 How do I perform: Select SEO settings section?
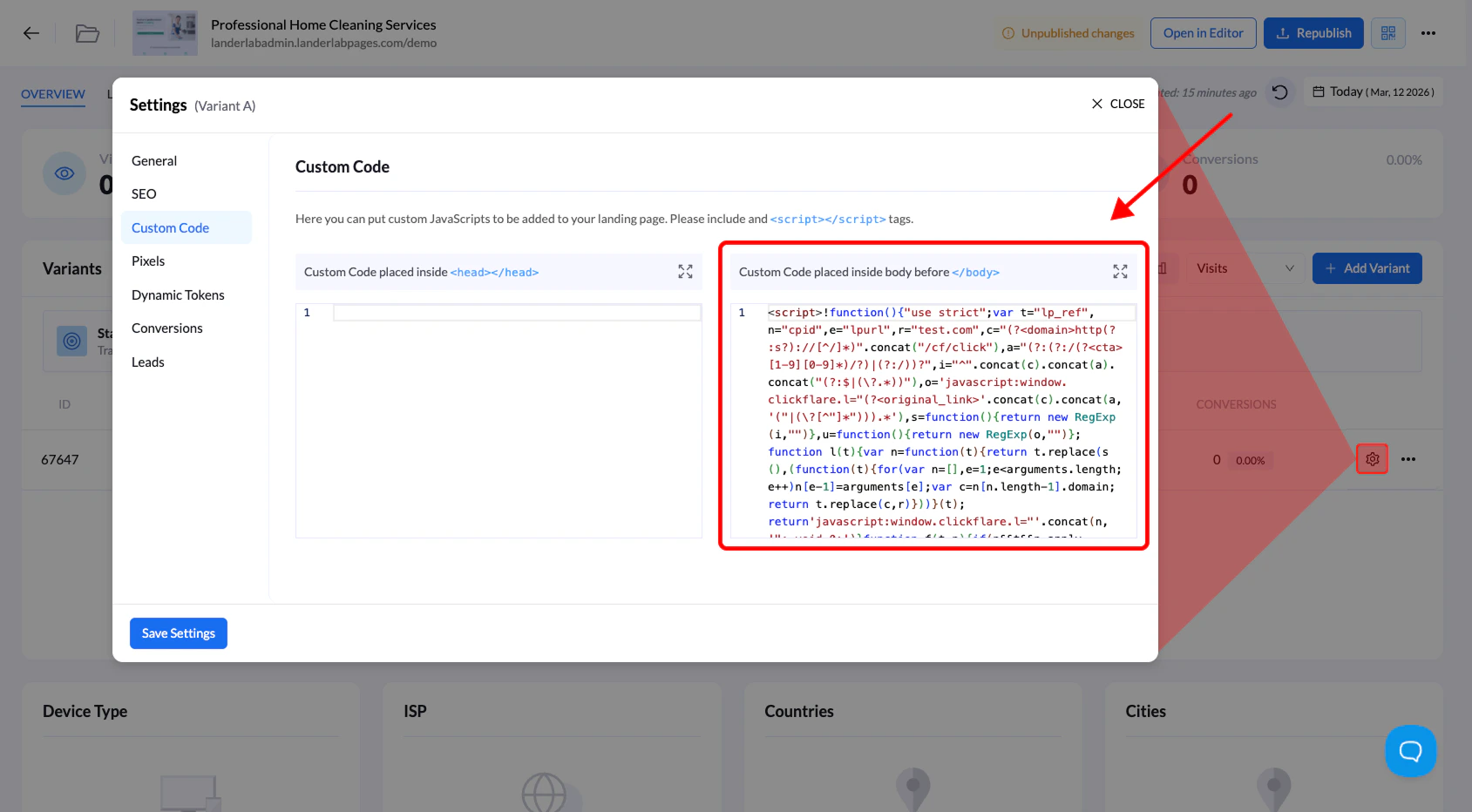pos(186,194)
